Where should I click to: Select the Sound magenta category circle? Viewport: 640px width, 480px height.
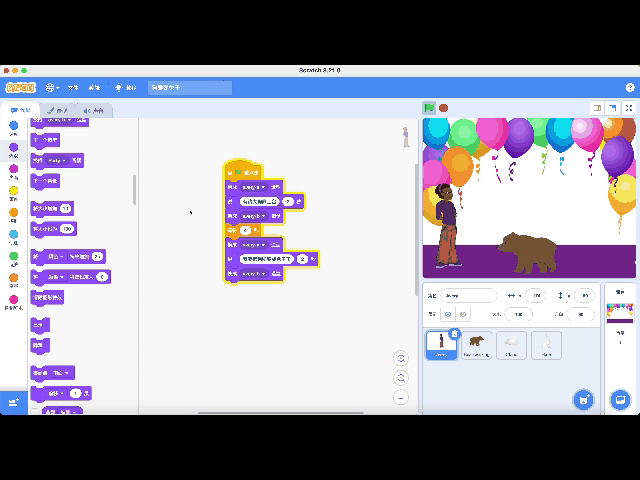pos(13,169)
